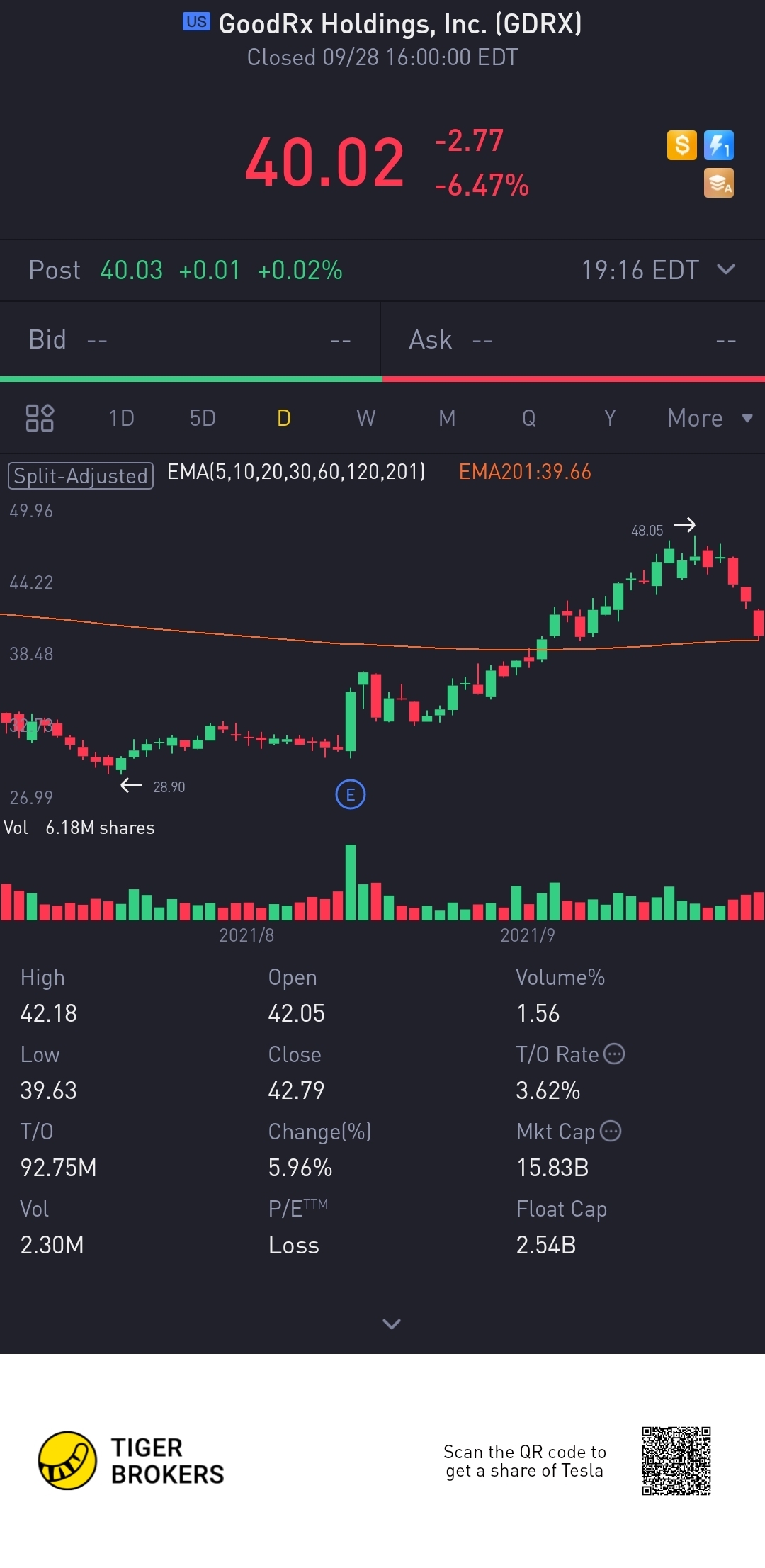
Task: Tap the Vol 6.18M shares label
Action: tap(79, 828)
